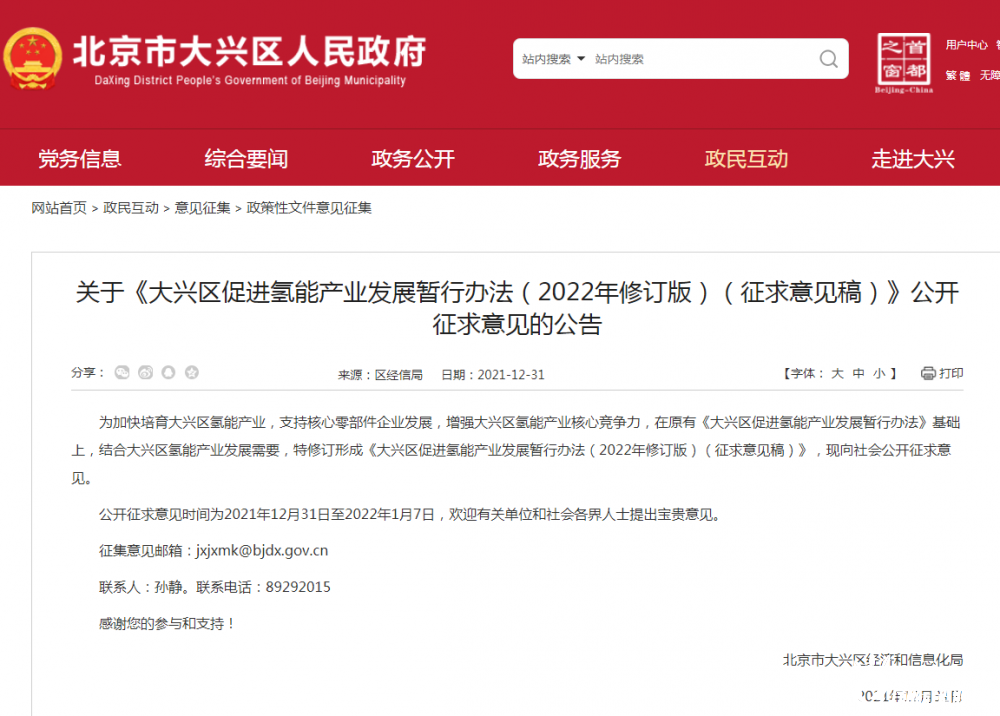Click the fourth share icon (star)

click(x=192, y=373)
